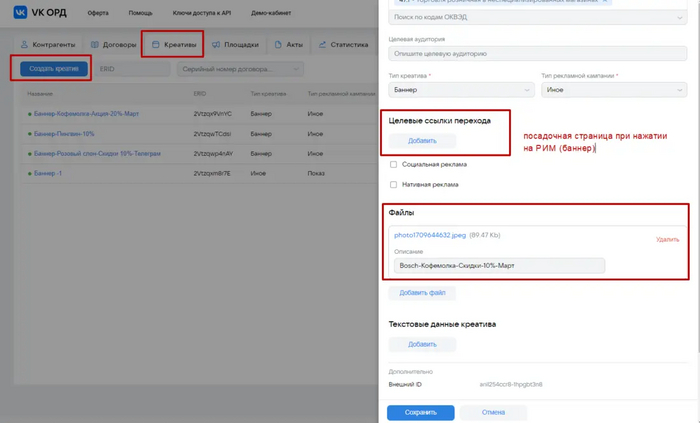Click the Показ cell in Баннер-1 row
Image resolution: width=700 pixels, height=423 pixels.
[x=316, y=173]
